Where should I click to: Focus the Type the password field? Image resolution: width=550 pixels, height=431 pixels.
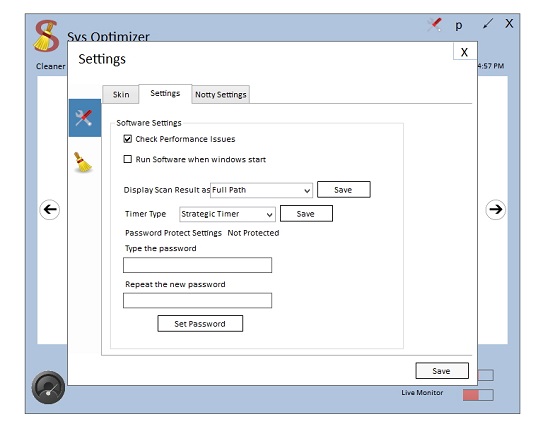[x=197, y=265]
